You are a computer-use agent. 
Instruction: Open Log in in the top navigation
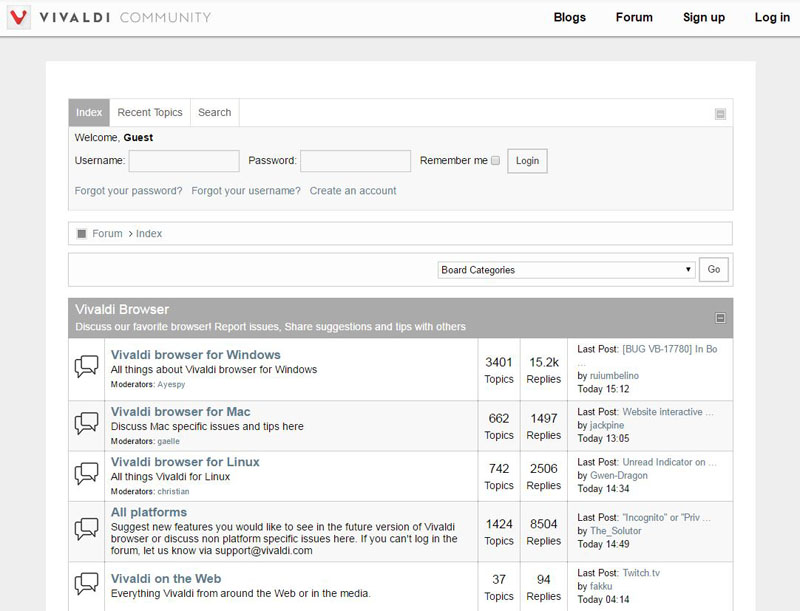click(772, 17)
